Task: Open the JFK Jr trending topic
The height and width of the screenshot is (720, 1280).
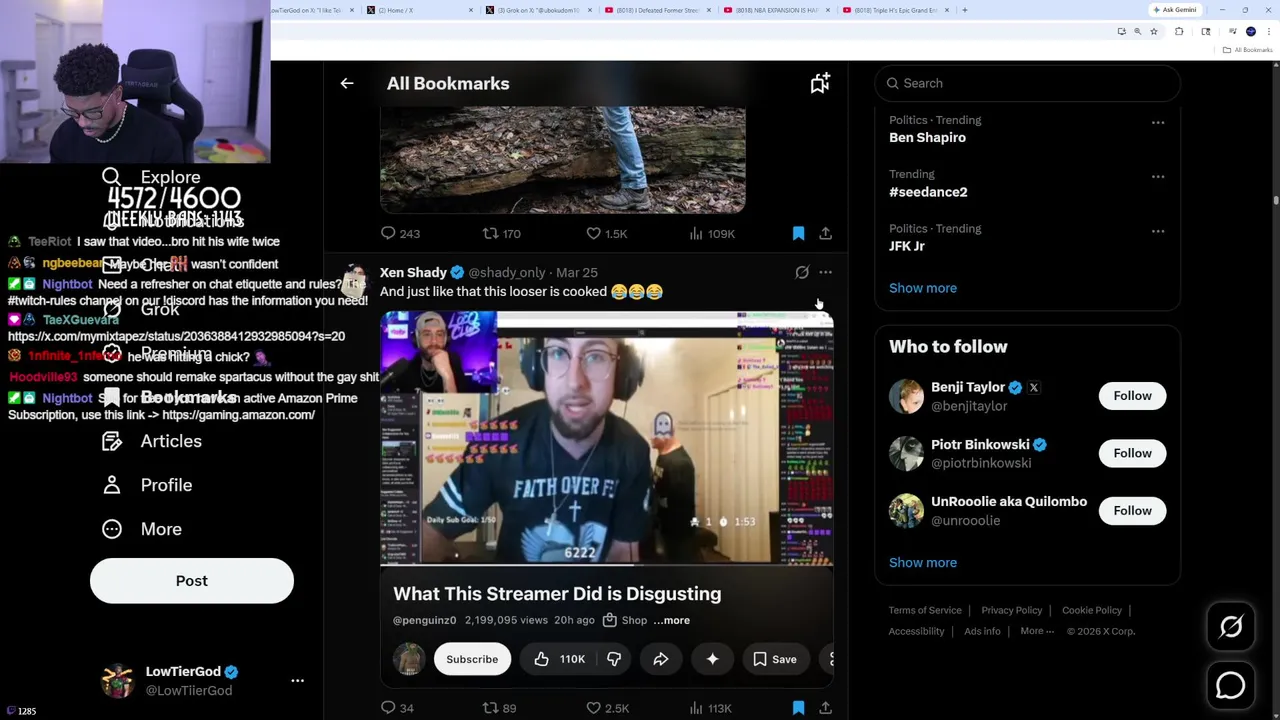Action: pos(907,246)
